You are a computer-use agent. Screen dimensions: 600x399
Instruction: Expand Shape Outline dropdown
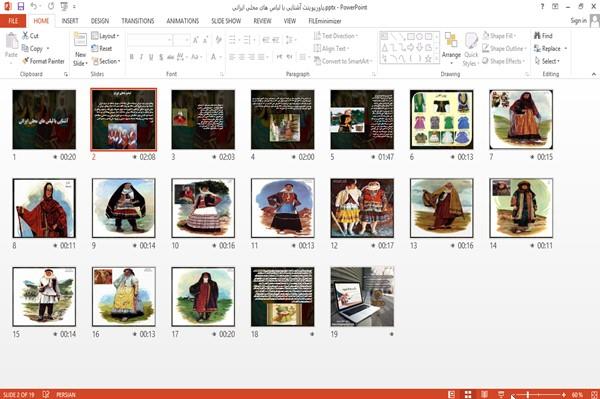(504, 48)
